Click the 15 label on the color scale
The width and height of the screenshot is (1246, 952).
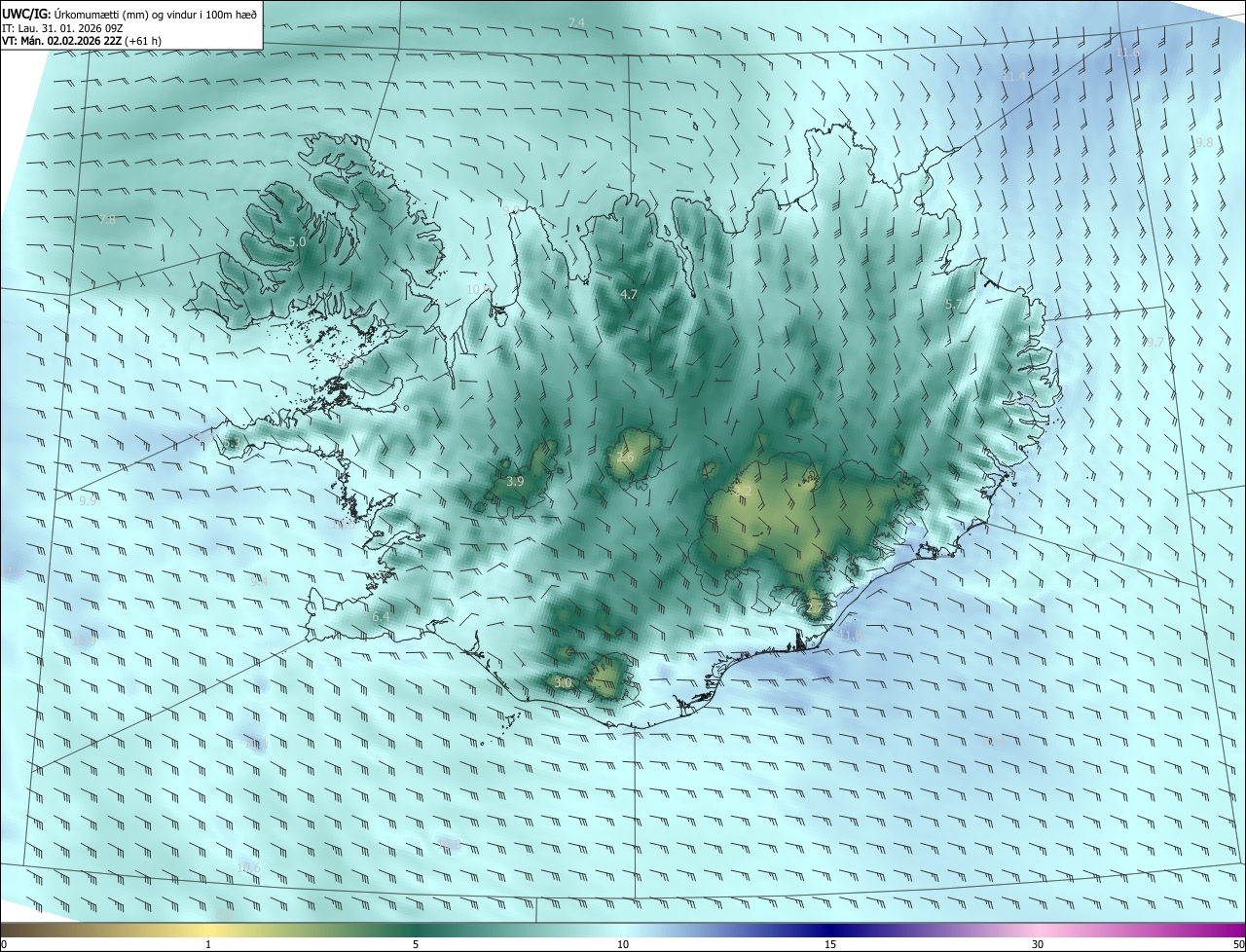coord(830,945)
